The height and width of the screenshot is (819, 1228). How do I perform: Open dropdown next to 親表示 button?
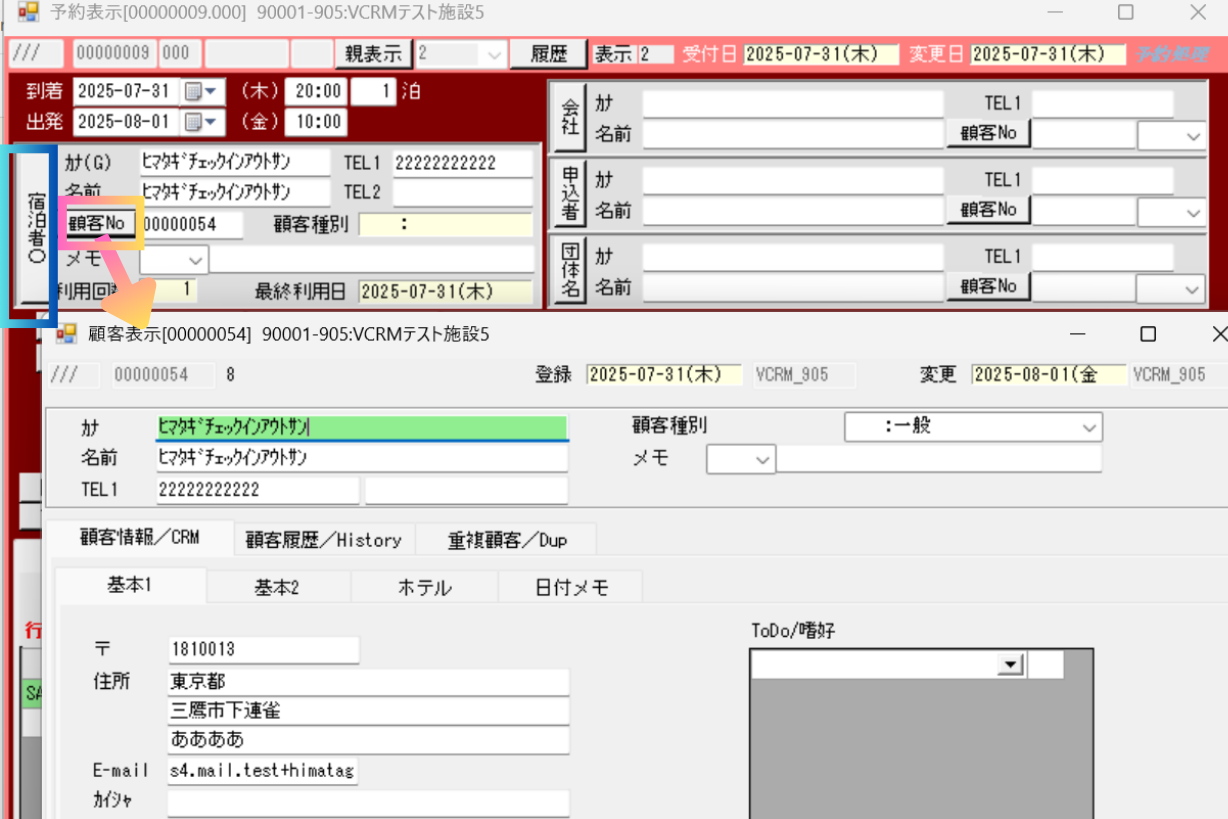[493, 54]
